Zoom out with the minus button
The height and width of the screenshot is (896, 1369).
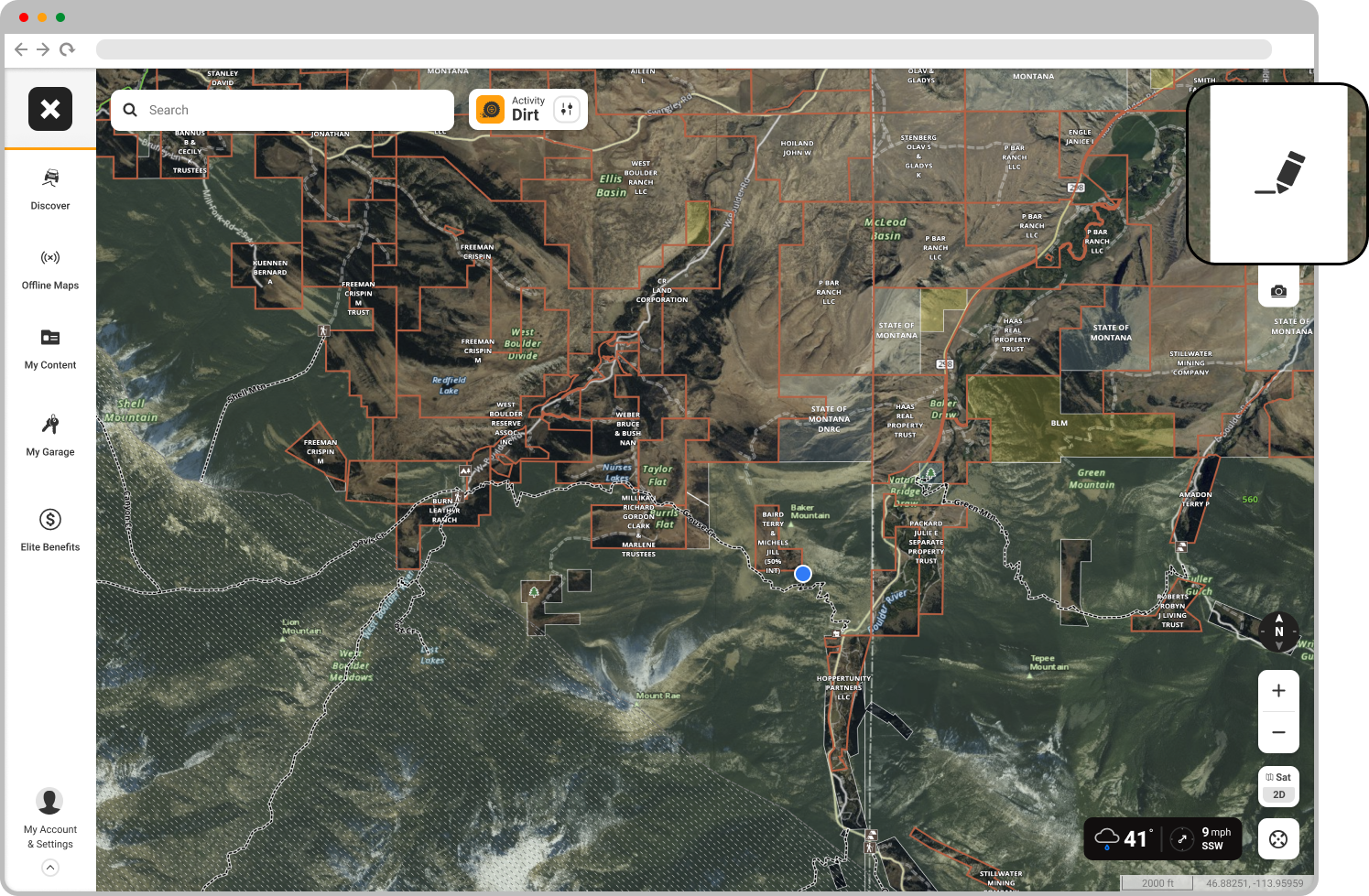click(1278, 732)
